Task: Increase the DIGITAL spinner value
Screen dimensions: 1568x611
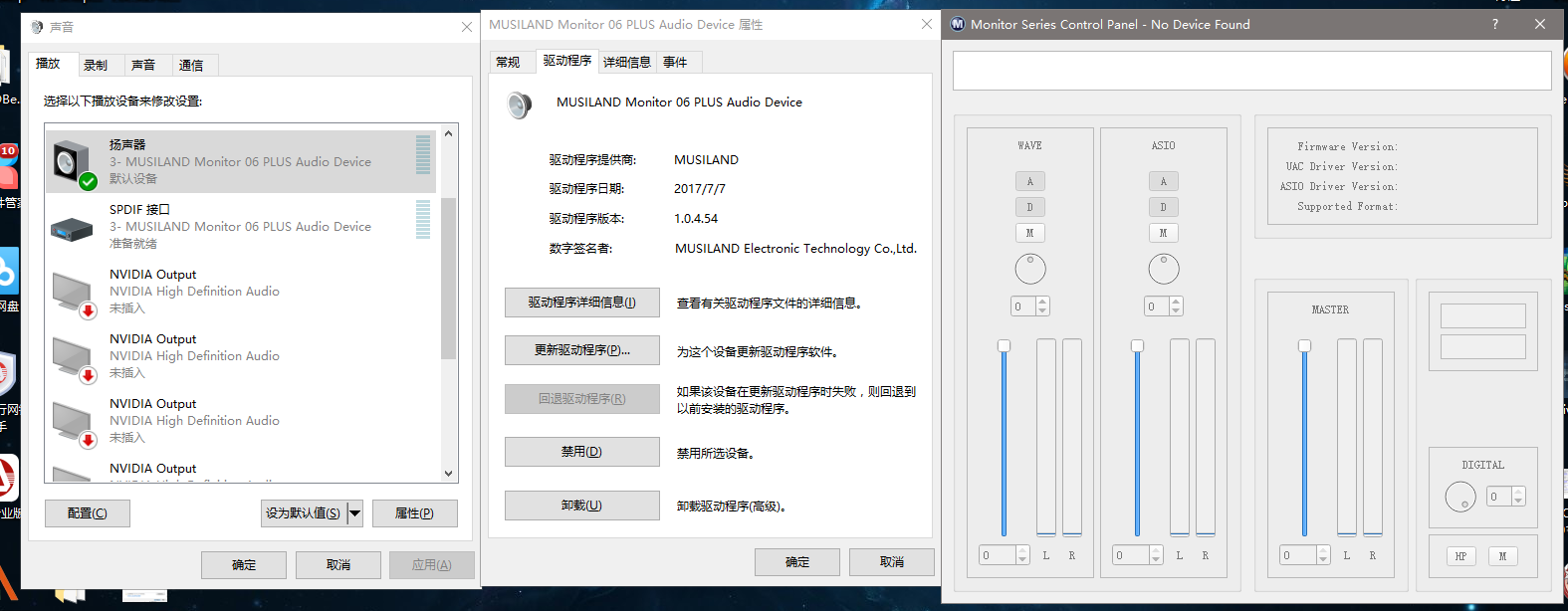Action: tap(1518, 492)
